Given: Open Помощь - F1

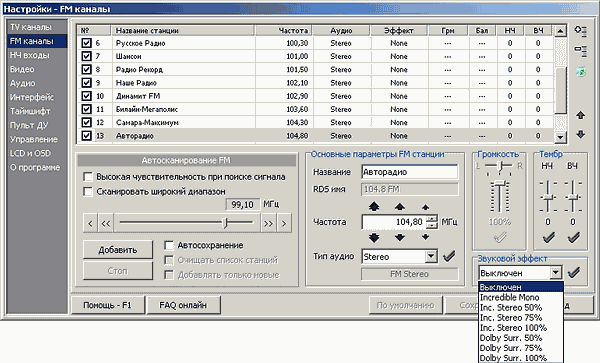Looking at the screenshot, I should click(x=107, y=305).
